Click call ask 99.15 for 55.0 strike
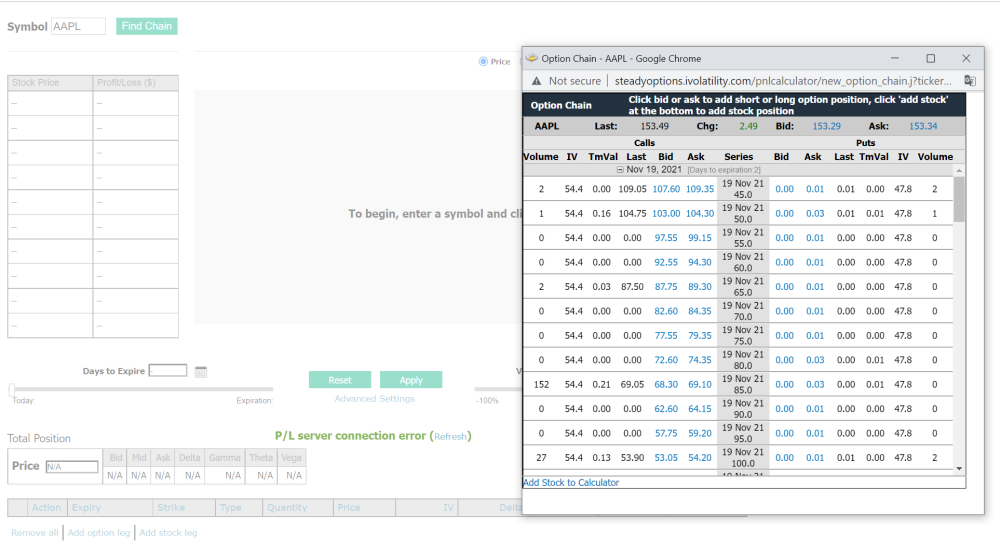This screenshot has height=555, width=1000. (x=700, y=238)
